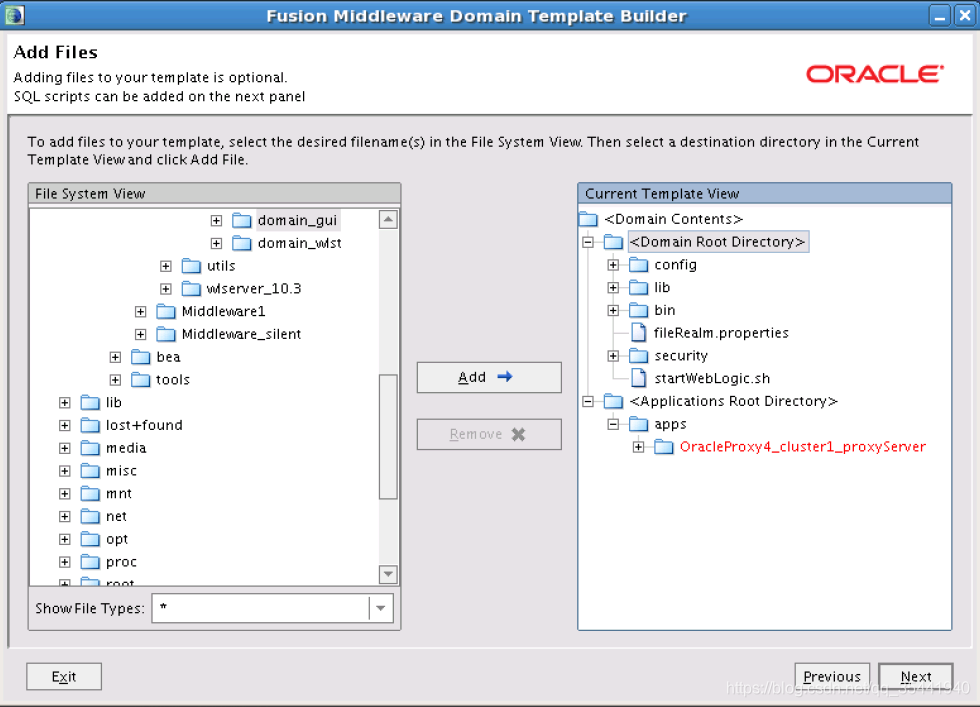Expand the opt tree node
This screenshot has width=980, height=707.
pos(65,539)
